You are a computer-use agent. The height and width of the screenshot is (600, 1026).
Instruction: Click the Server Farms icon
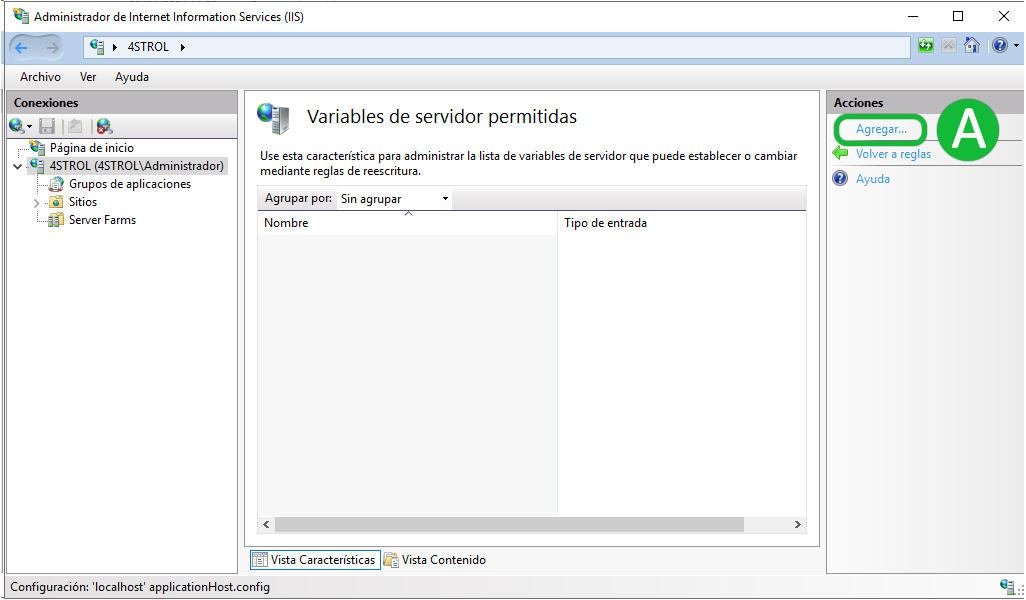[56, 220]
